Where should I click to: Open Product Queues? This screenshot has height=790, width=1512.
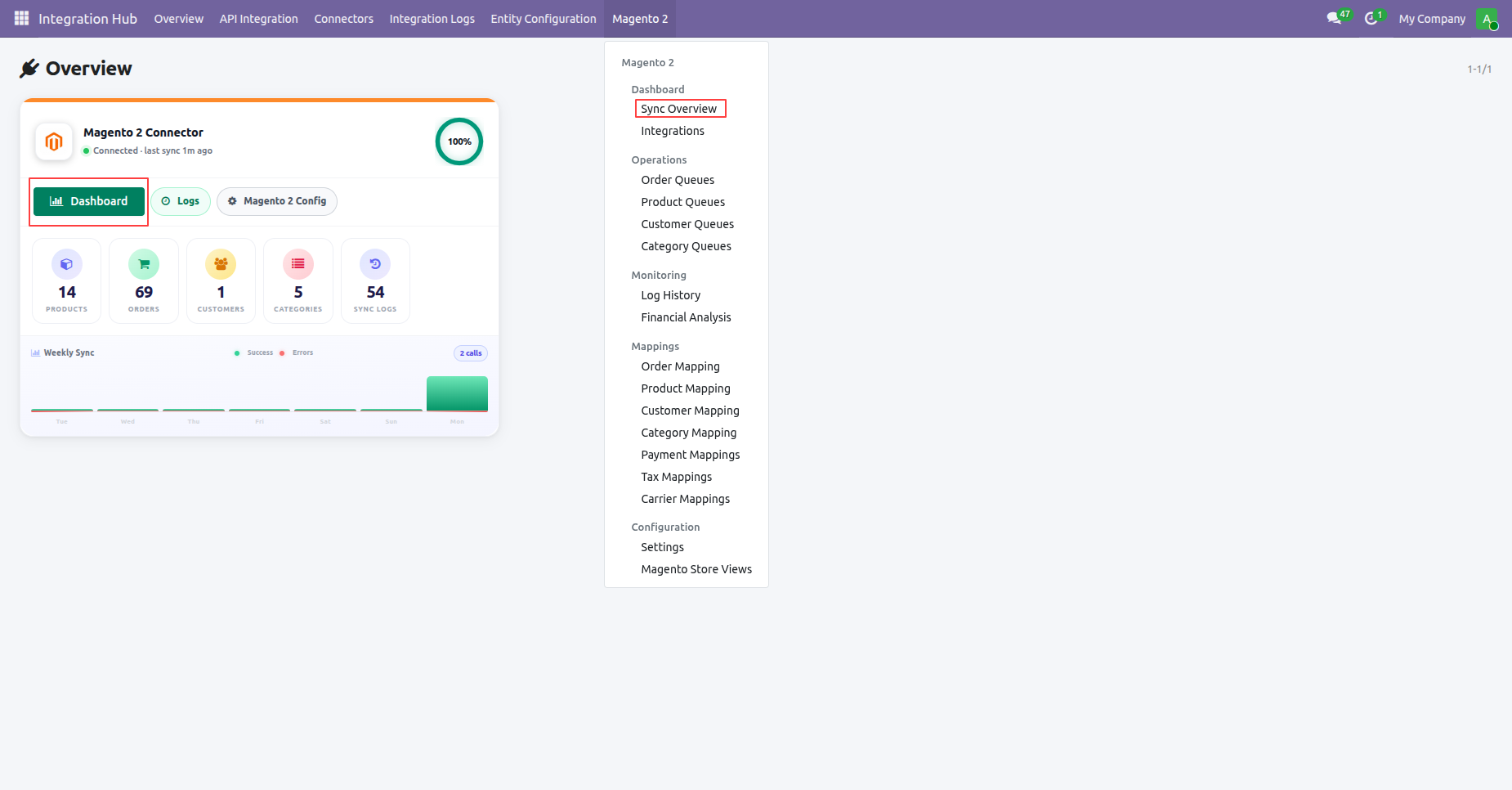(683, 202)
